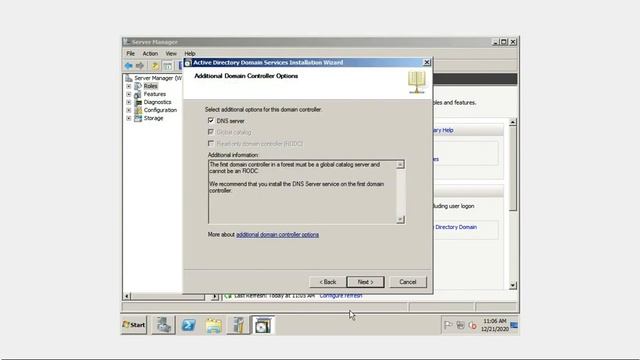Click the greyed Global catalog checkbox
Viewport: 640px width, 360px height.
(x=211, y=132)
